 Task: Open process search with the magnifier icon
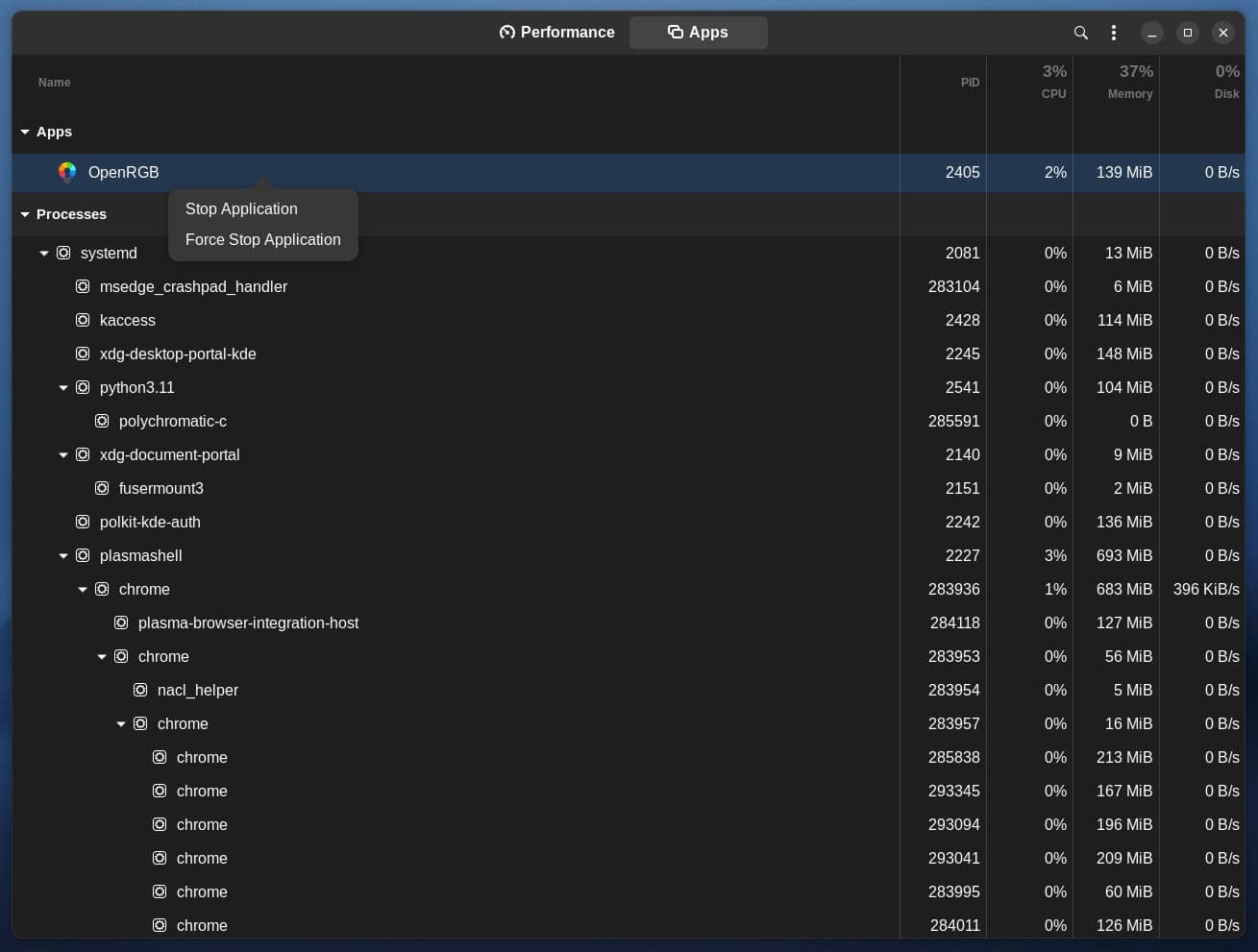coord(1080,32)
